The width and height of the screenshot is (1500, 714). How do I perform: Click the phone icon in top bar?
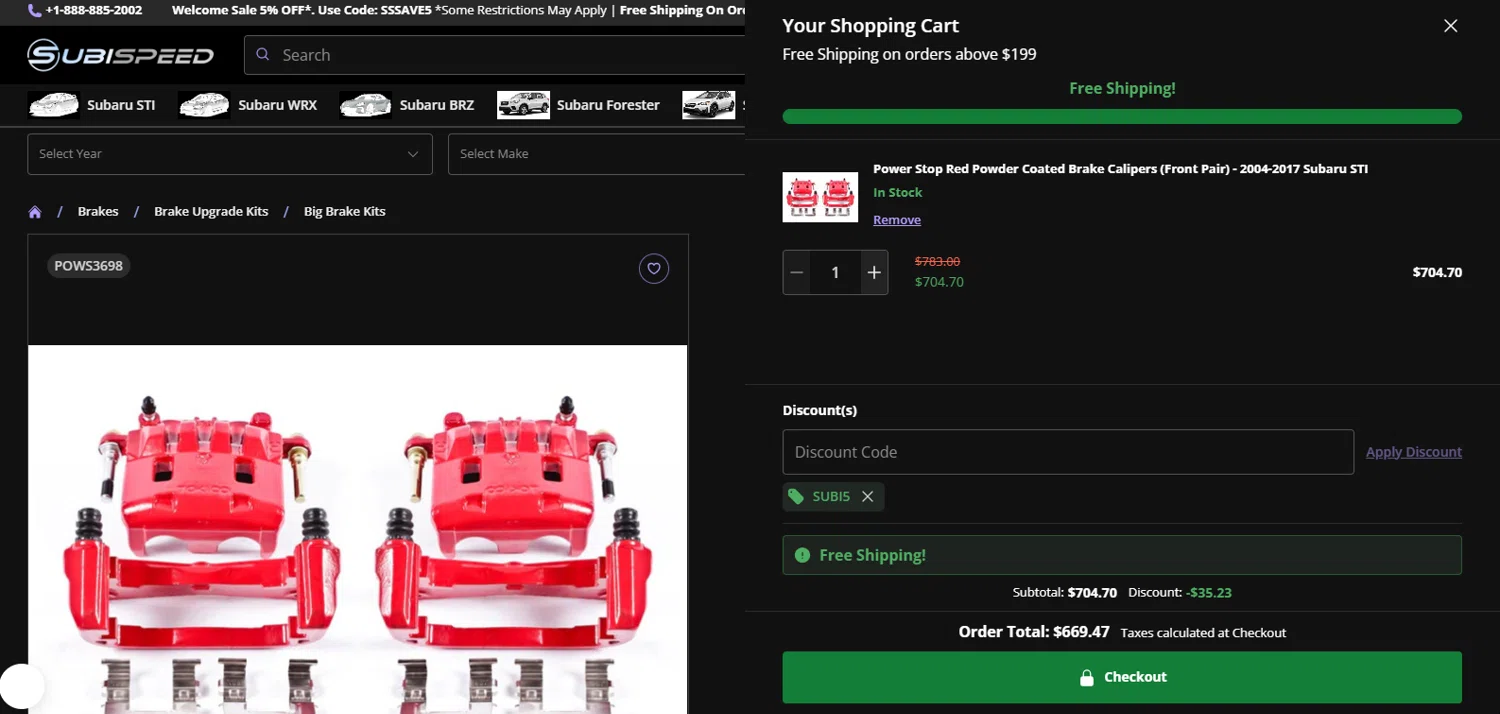[35, 10]
